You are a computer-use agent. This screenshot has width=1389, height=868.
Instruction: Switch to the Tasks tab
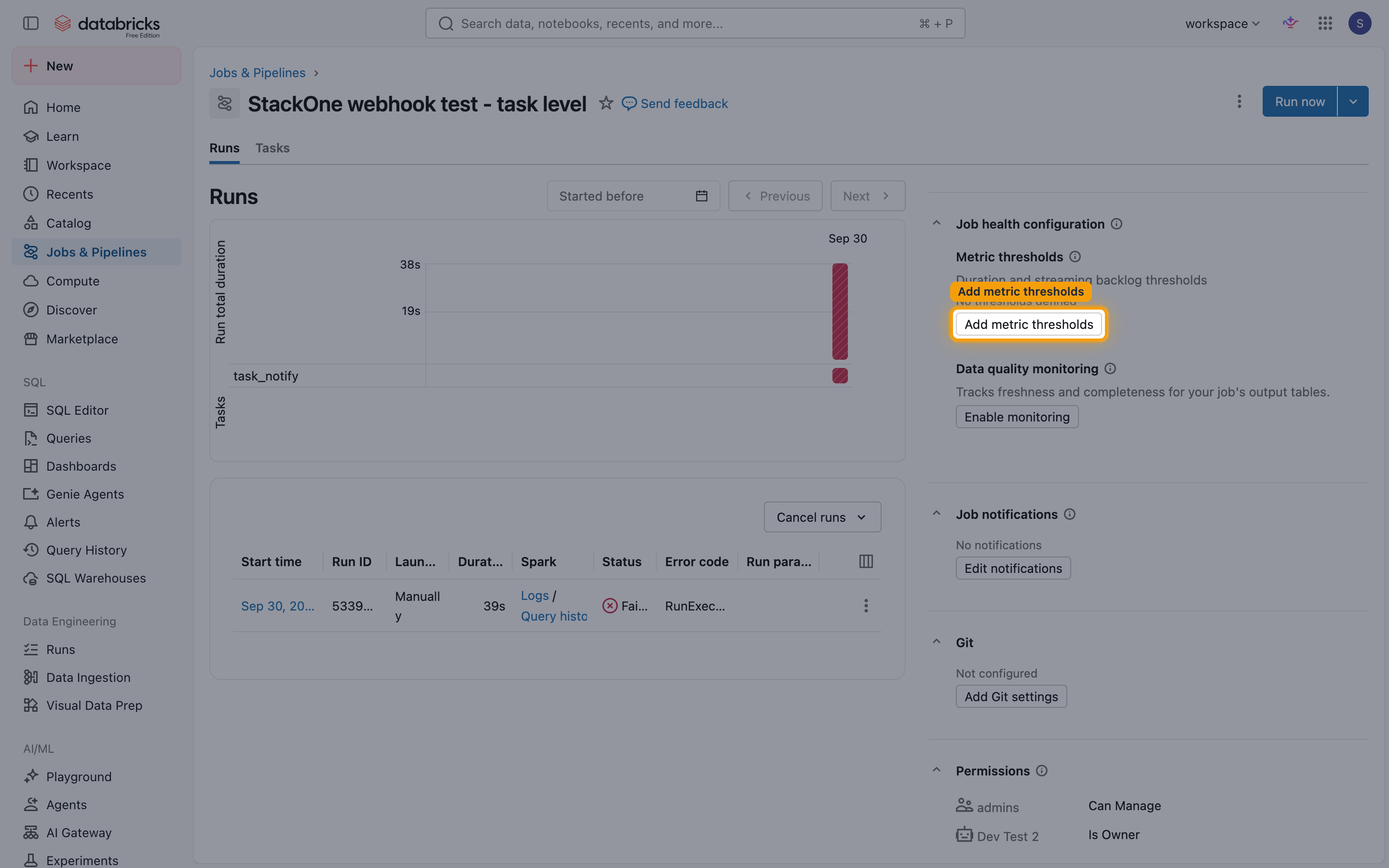click(x=272, y=148)
